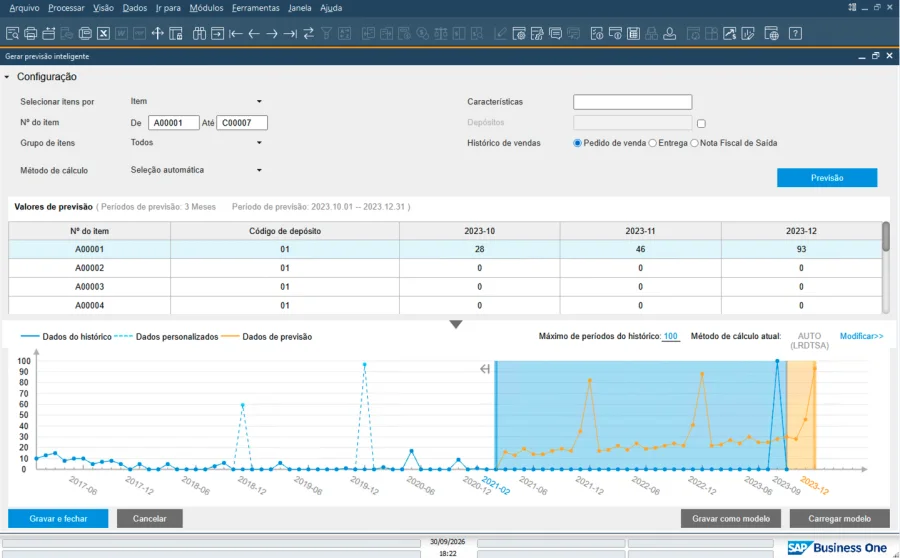Select table row A00003
The height and width of the screenshot is (558, 900).
click(x=445, y=287)
